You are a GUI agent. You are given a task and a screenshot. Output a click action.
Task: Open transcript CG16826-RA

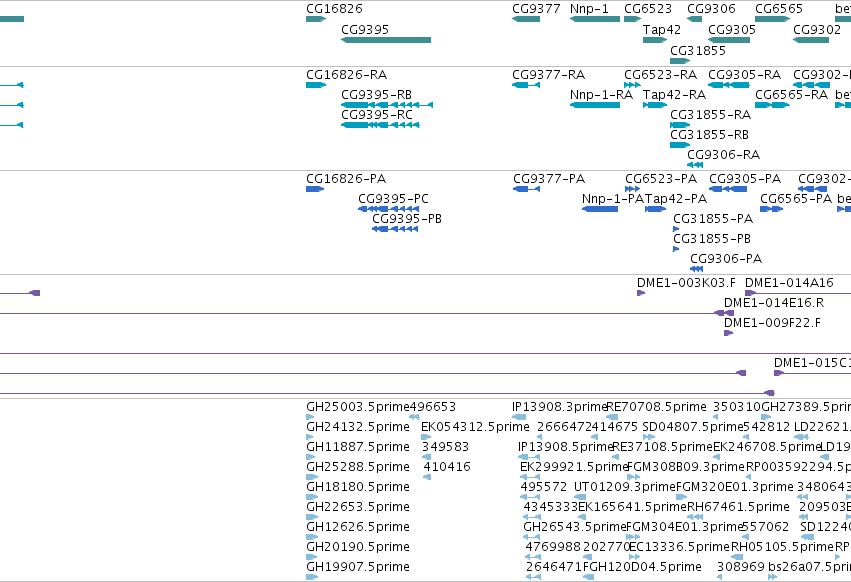(x=316, y=85)
